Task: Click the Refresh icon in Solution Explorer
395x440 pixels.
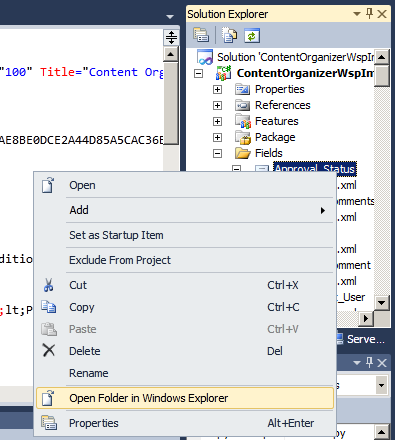Action: tap(252, 35)
